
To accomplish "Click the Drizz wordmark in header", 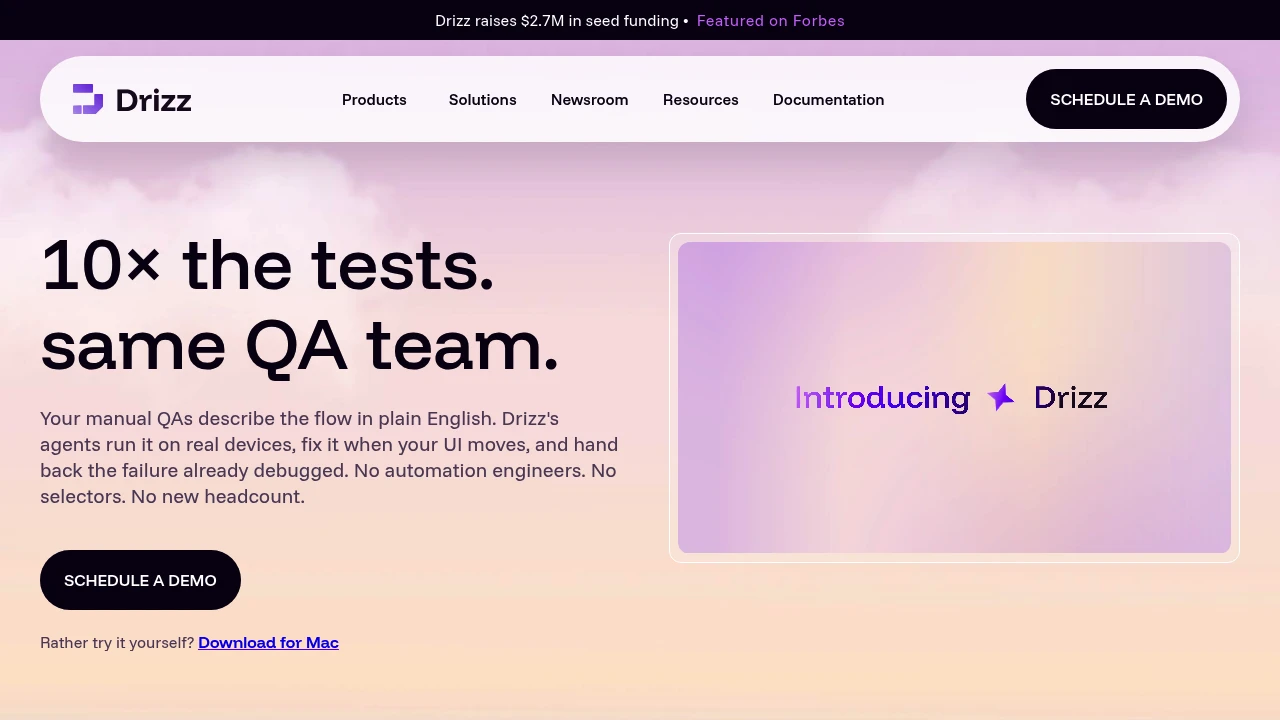I will point(153,100).
